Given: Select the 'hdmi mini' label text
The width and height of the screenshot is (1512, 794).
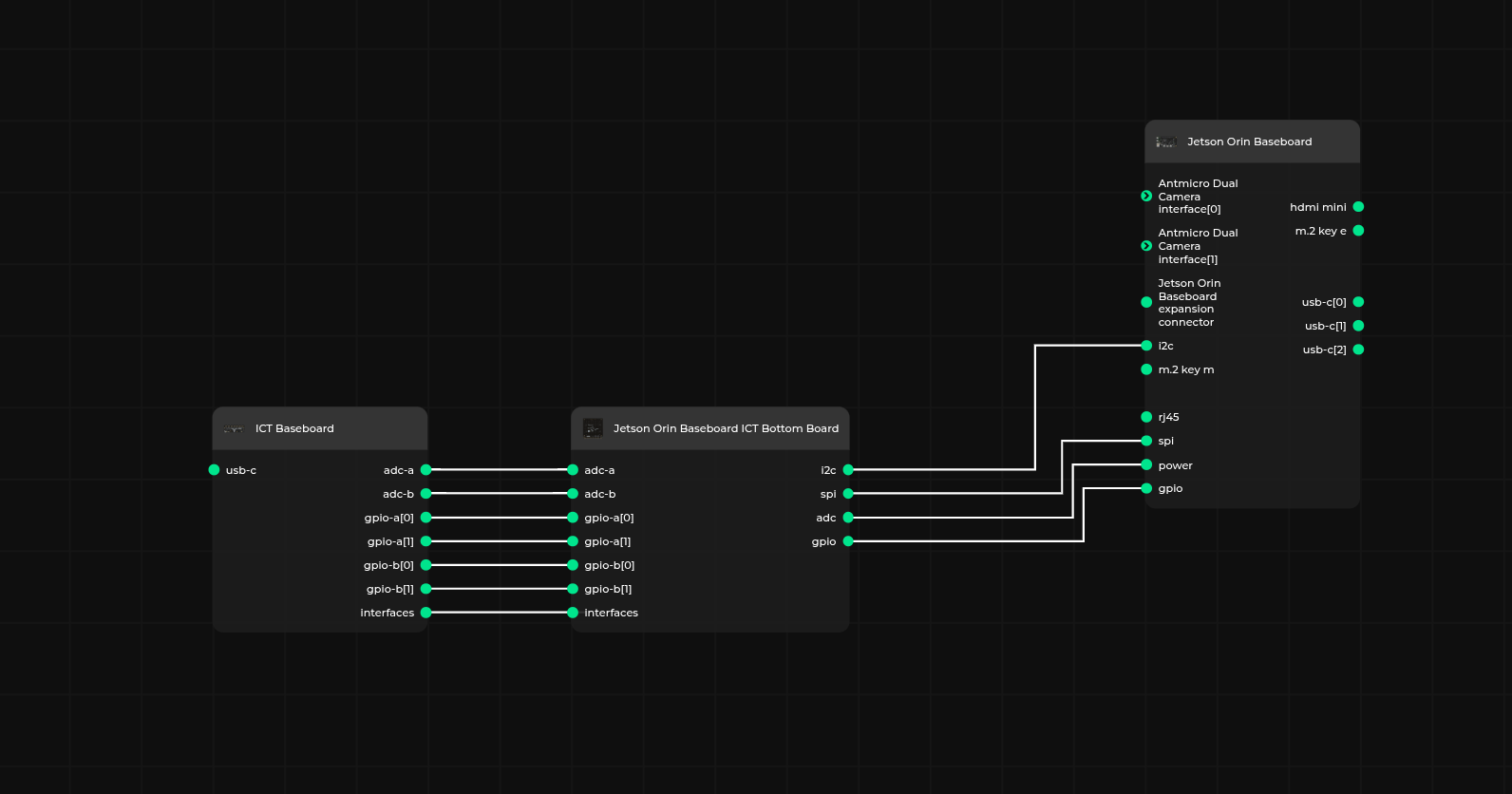Looking at the screenshot, I should click(x=1317, y=207).
